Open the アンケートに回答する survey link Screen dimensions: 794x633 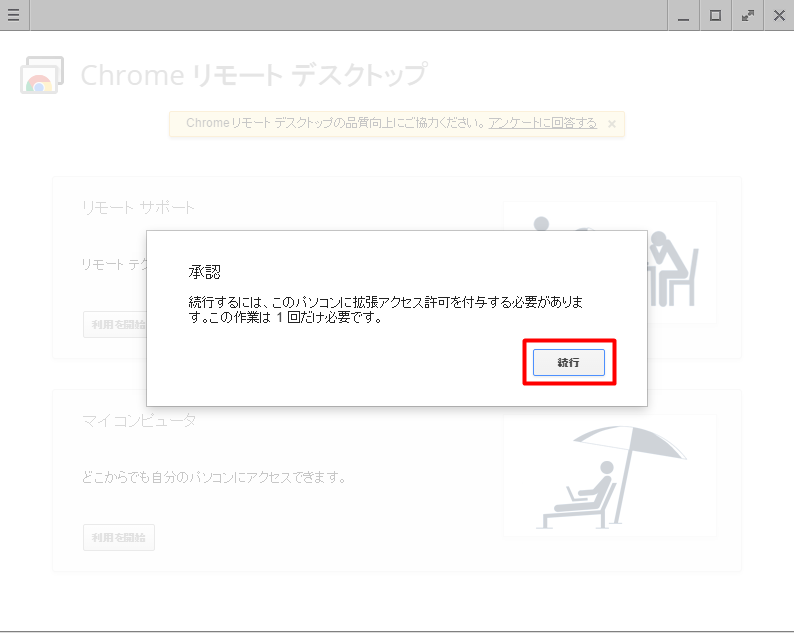tap(542, 123)
